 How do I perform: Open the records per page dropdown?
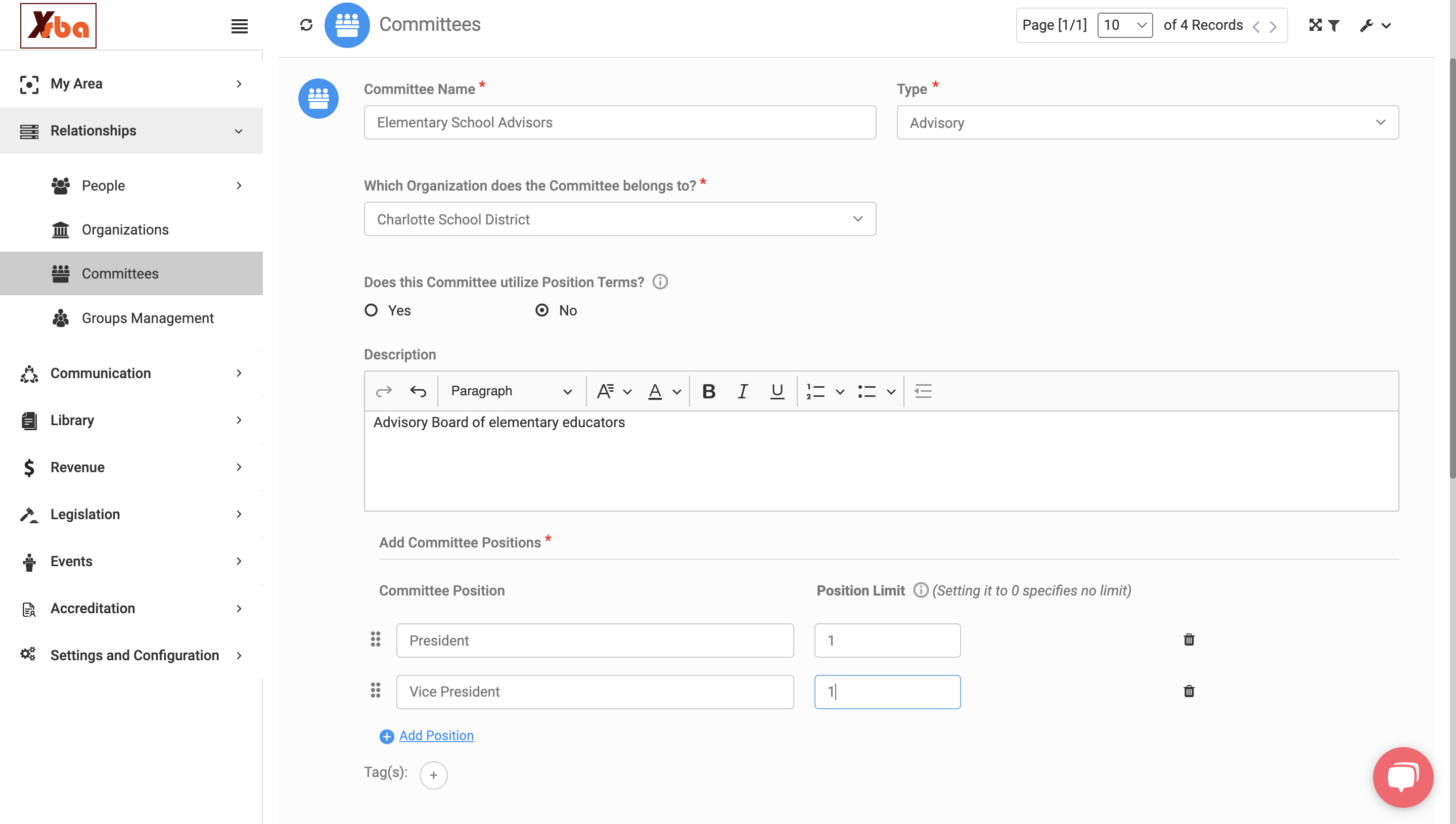point(1125,25)
